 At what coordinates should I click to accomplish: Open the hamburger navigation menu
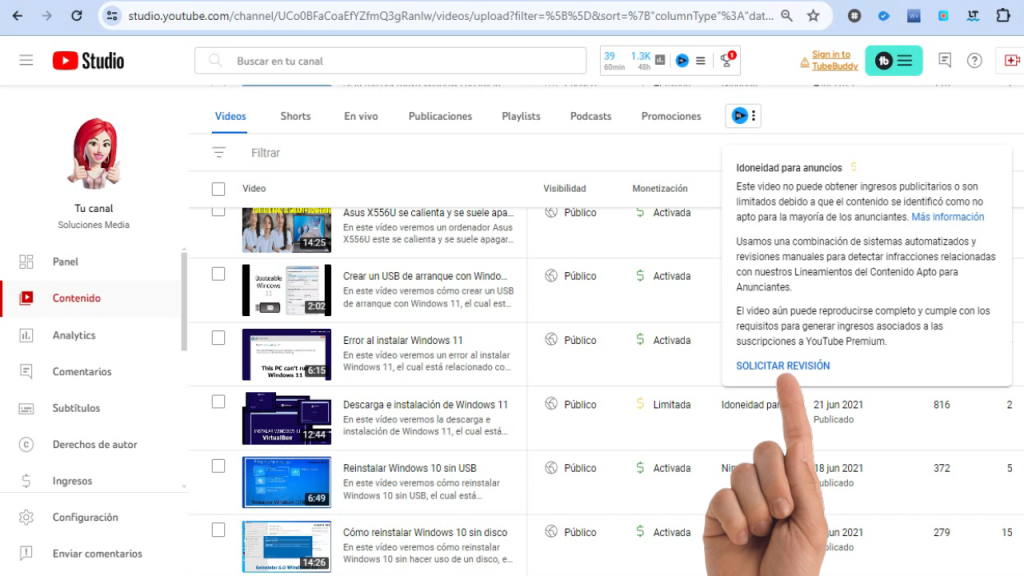pos(26,61)
